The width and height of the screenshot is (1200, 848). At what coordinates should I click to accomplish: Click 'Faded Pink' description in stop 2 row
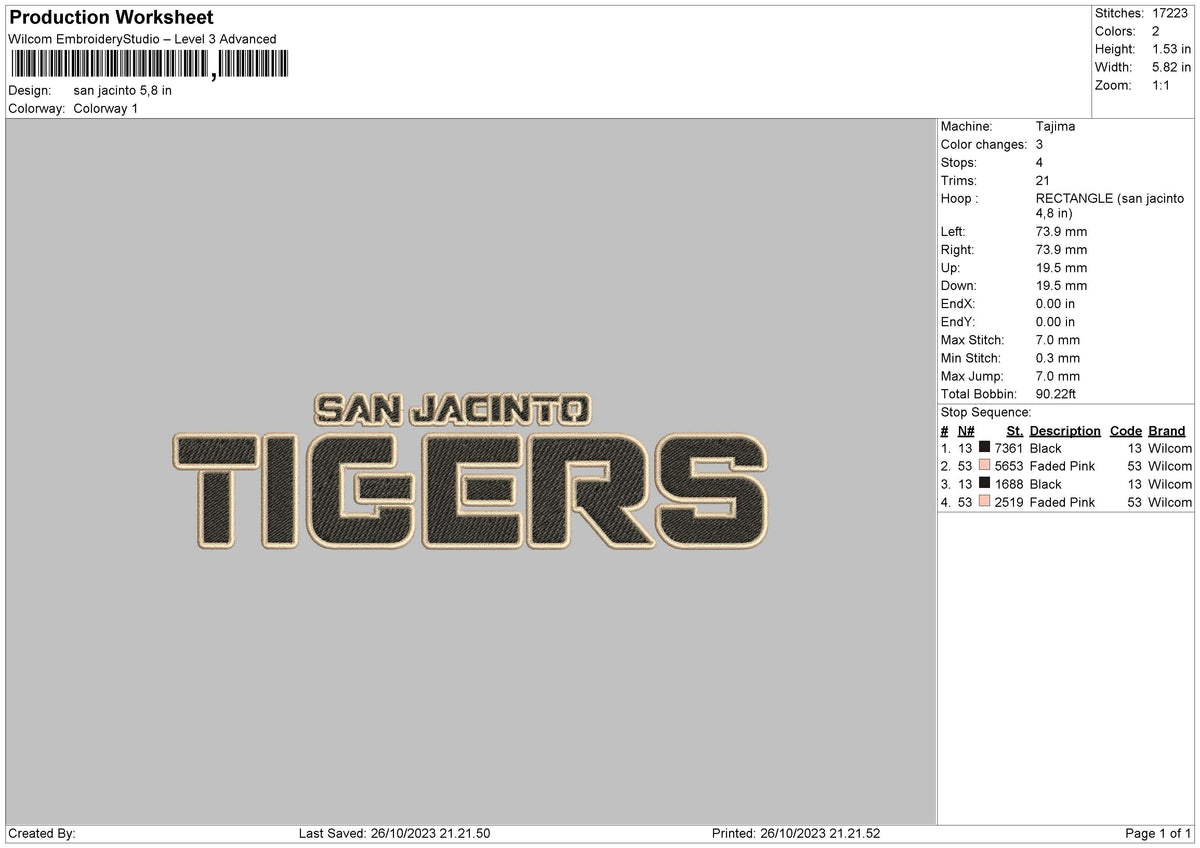coord(1062,466)
